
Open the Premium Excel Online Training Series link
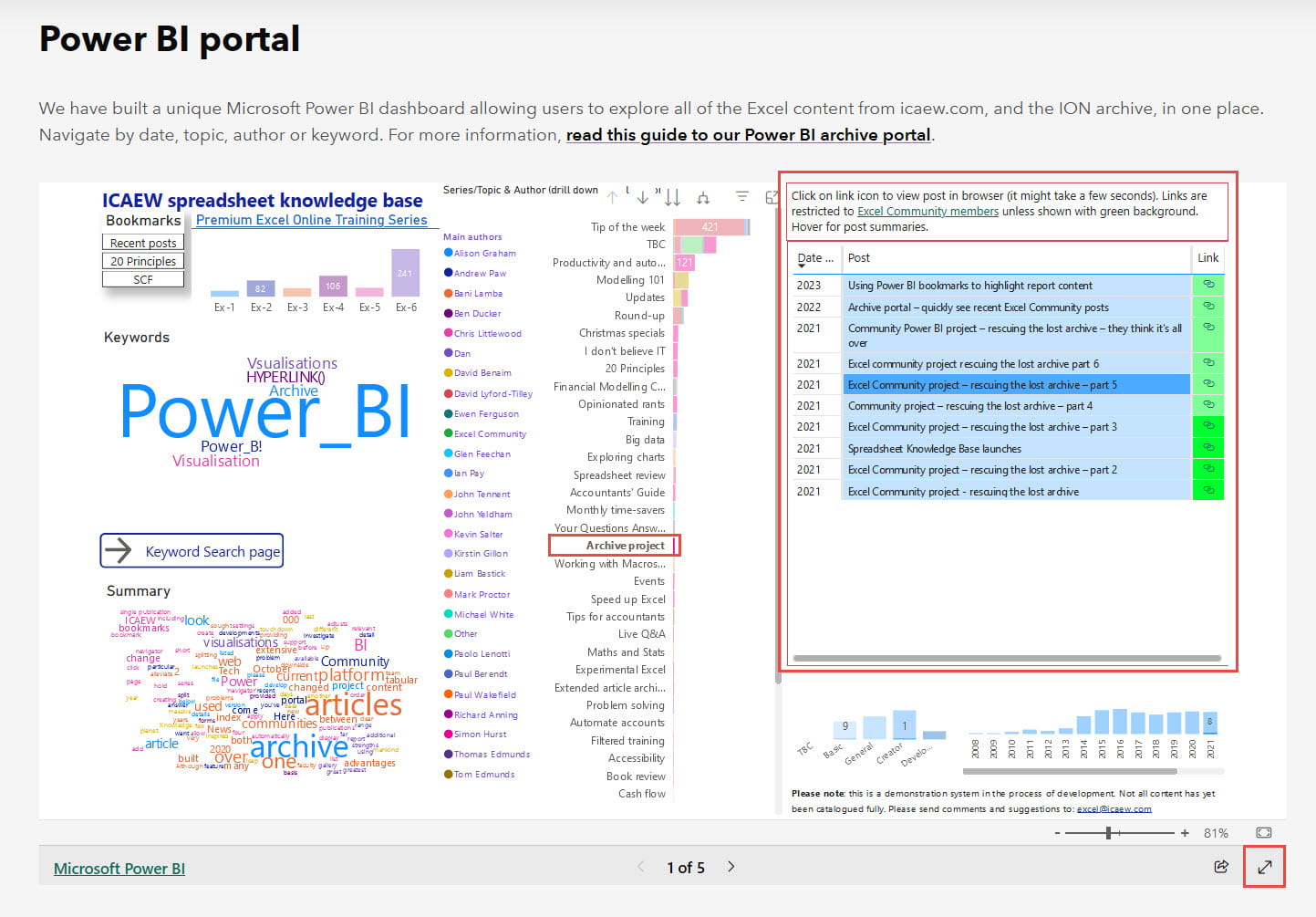311,220
